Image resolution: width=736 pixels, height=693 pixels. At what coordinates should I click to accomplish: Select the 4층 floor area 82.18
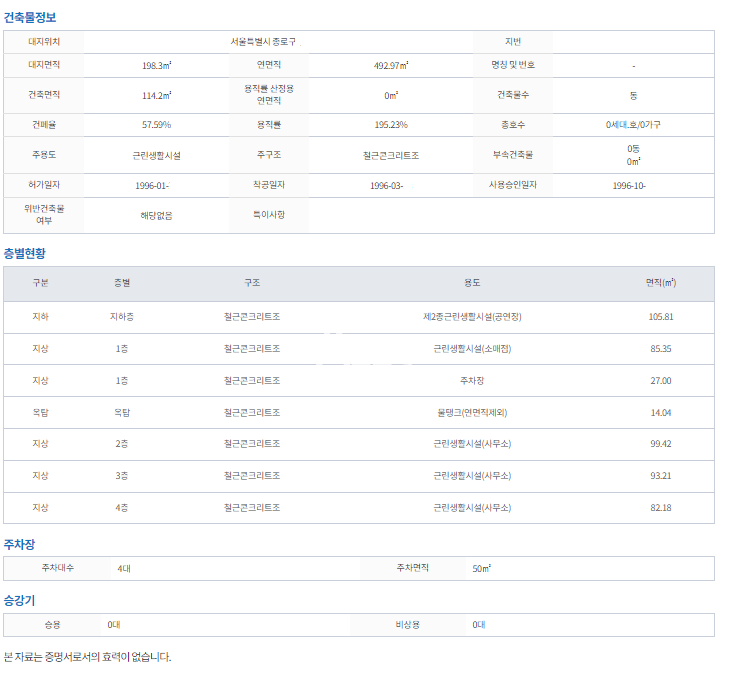[660, 508]
